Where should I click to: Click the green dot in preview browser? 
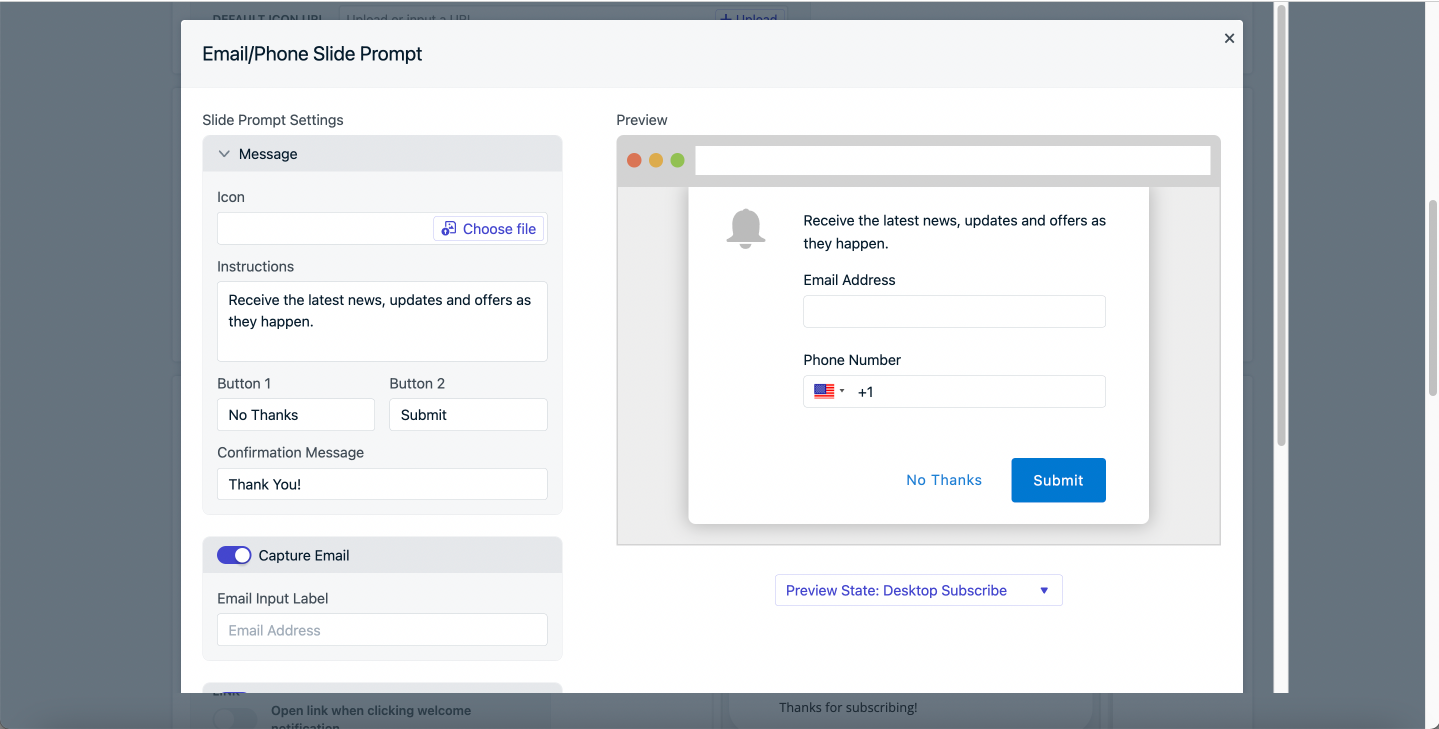tap(677, 161)
